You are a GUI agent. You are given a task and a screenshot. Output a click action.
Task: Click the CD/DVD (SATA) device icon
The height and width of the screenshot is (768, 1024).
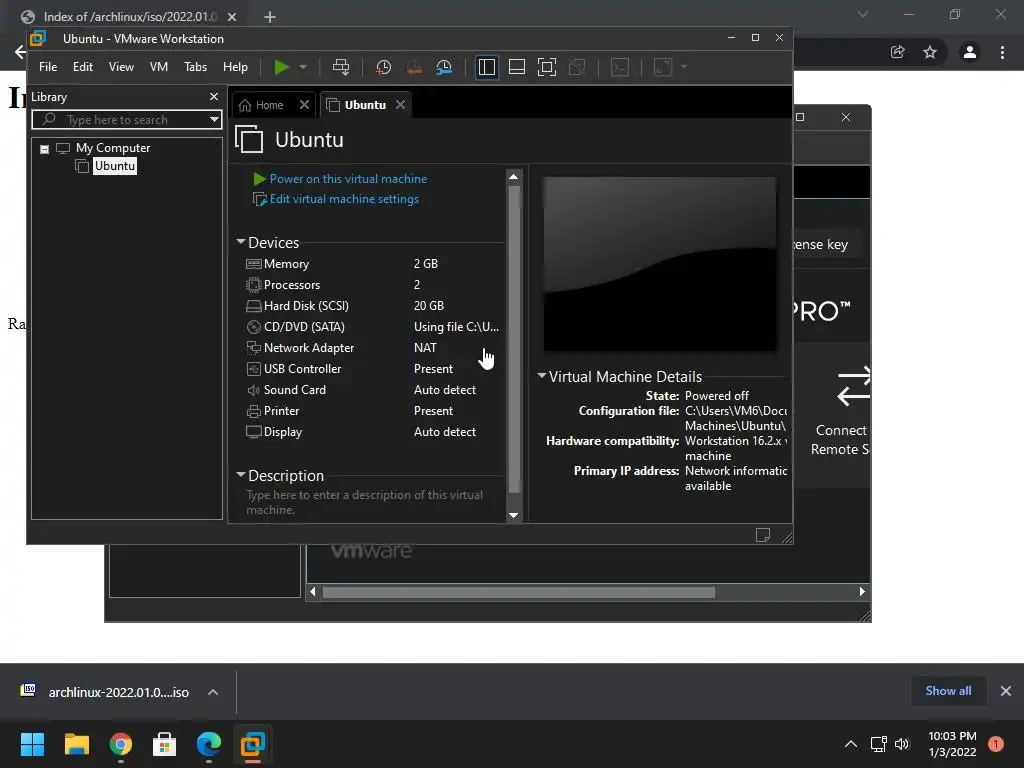point(253,327)
